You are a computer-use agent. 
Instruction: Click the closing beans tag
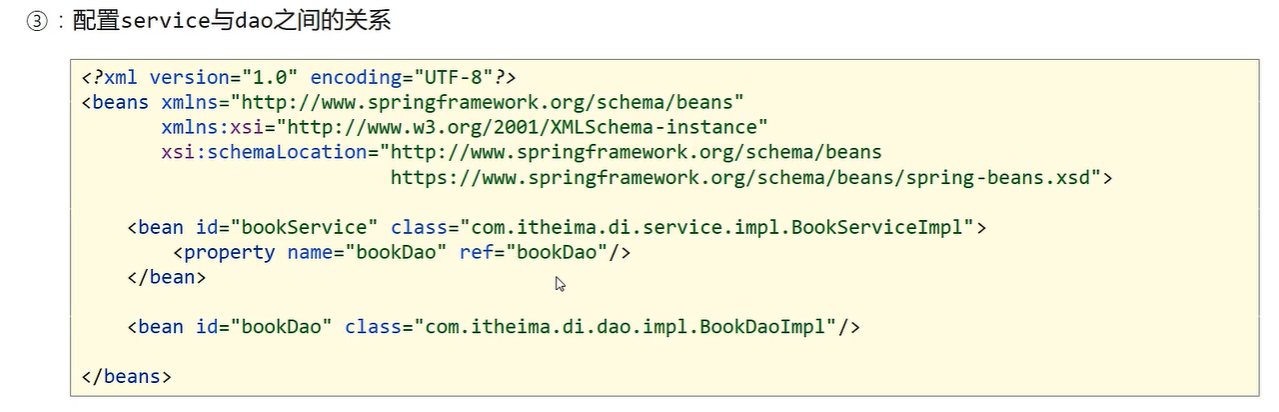[126, 377]
